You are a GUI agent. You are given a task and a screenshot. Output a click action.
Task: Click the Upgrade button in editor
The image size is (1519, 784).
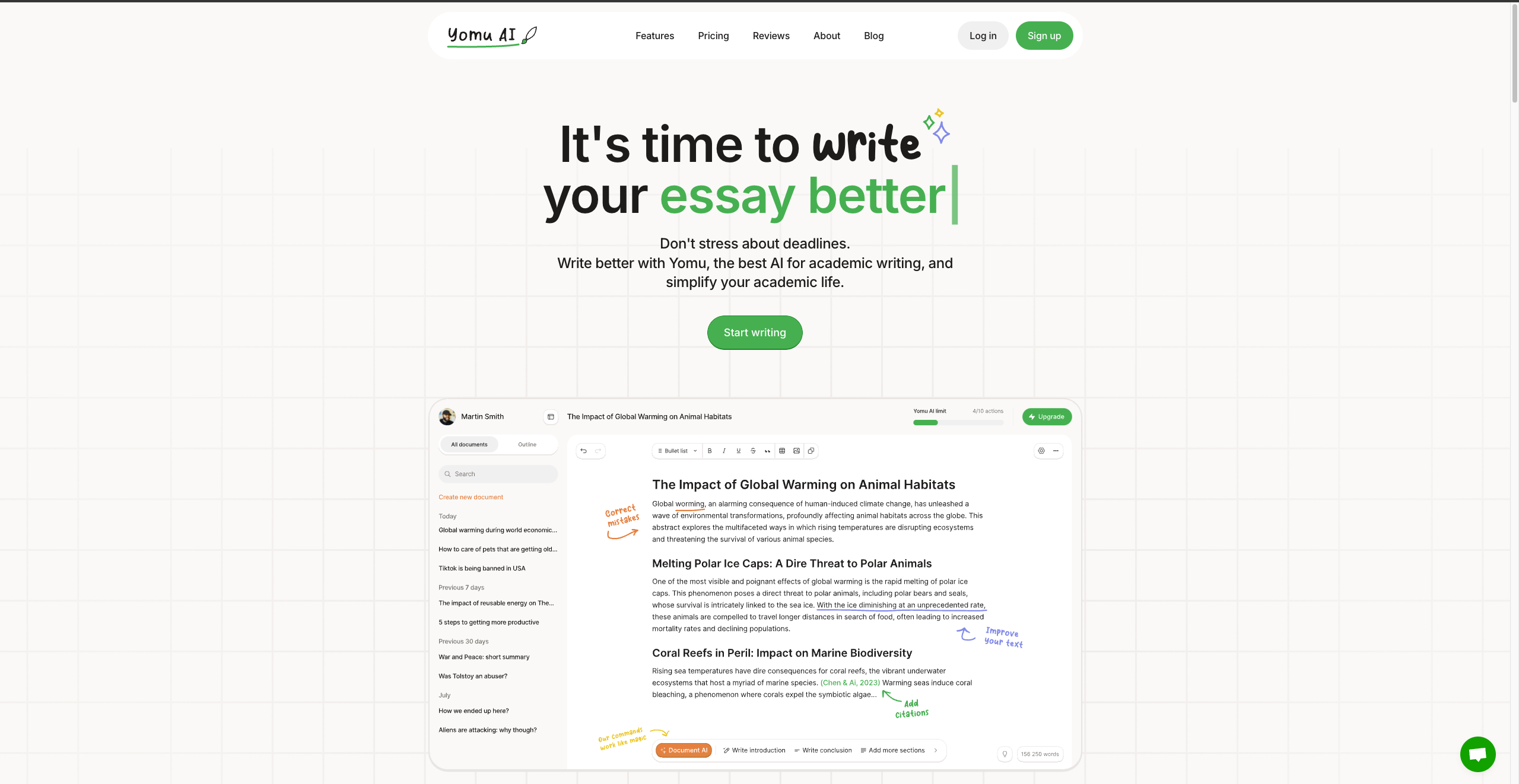[x=1045, y=416]
